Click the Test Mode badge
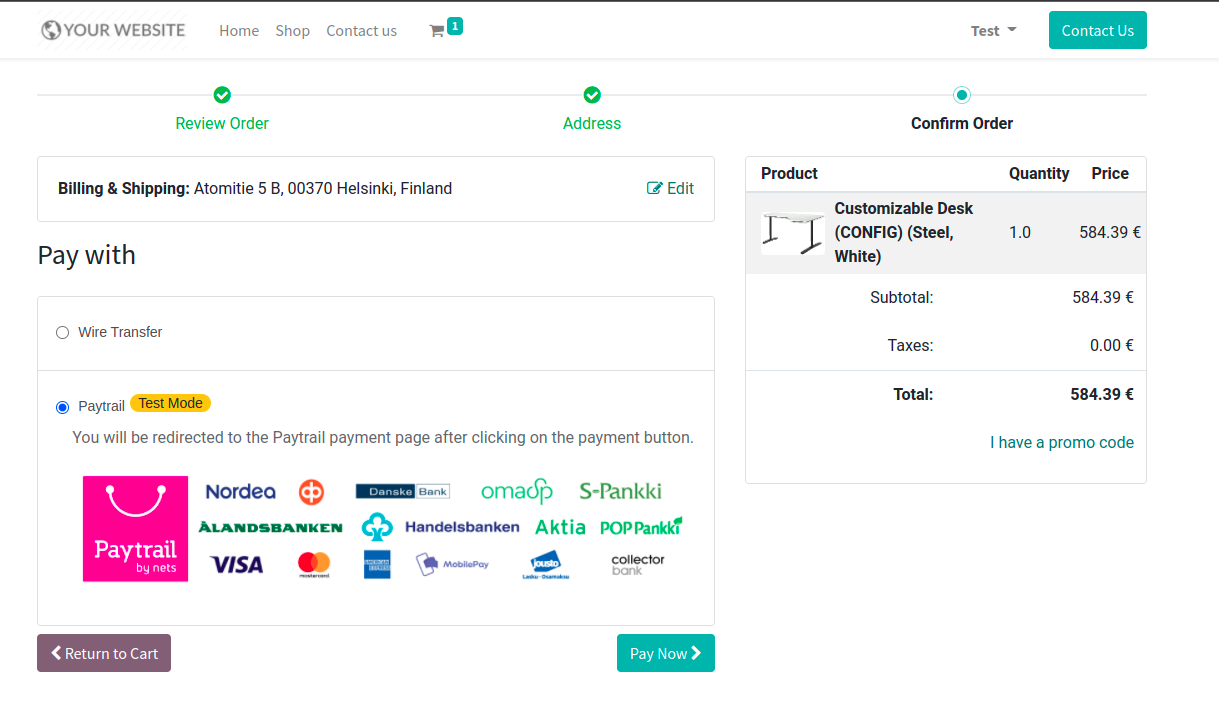Image resolution: width=1219 pixels, height=704 pixels. tap(170, 403)
